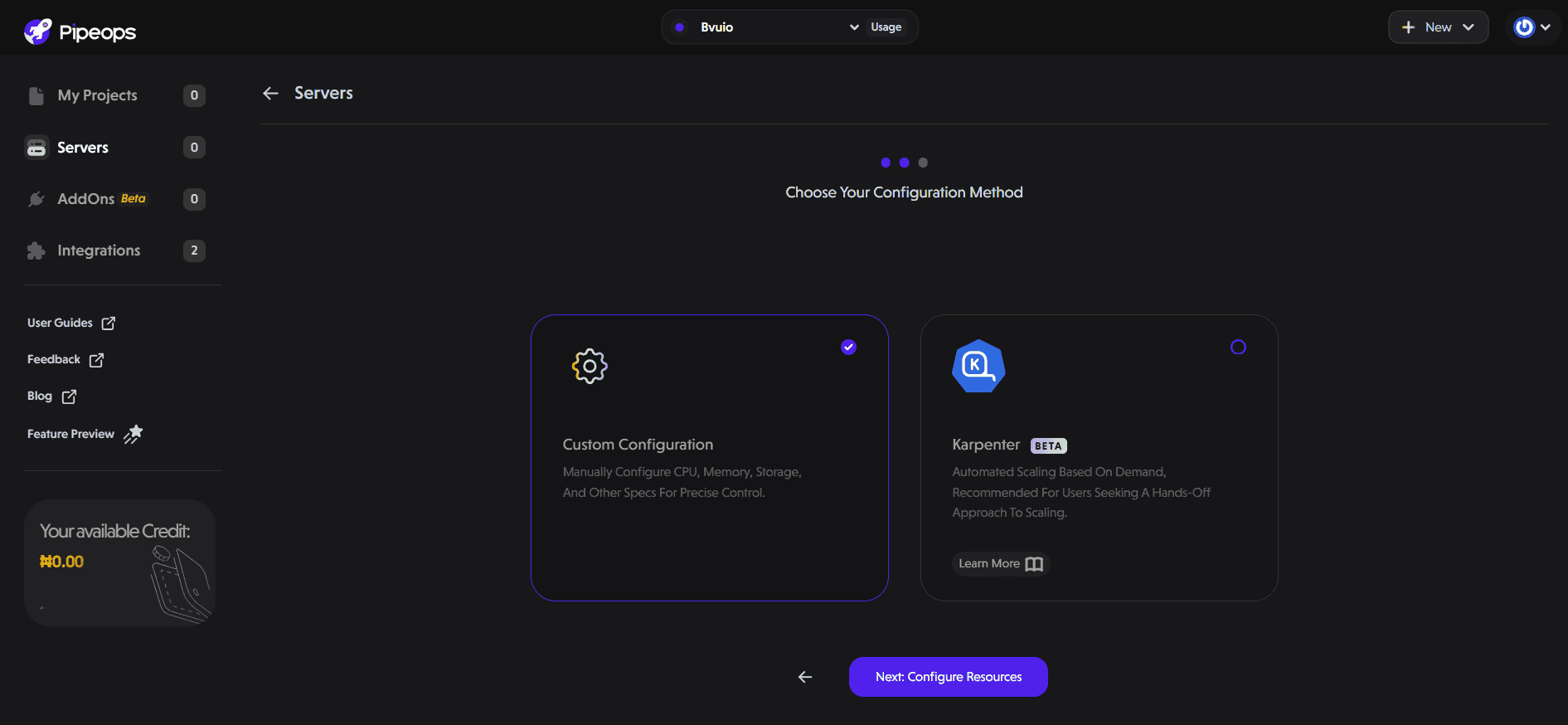Click the available credit card
1568x725 pixels.
click(119, 562)
